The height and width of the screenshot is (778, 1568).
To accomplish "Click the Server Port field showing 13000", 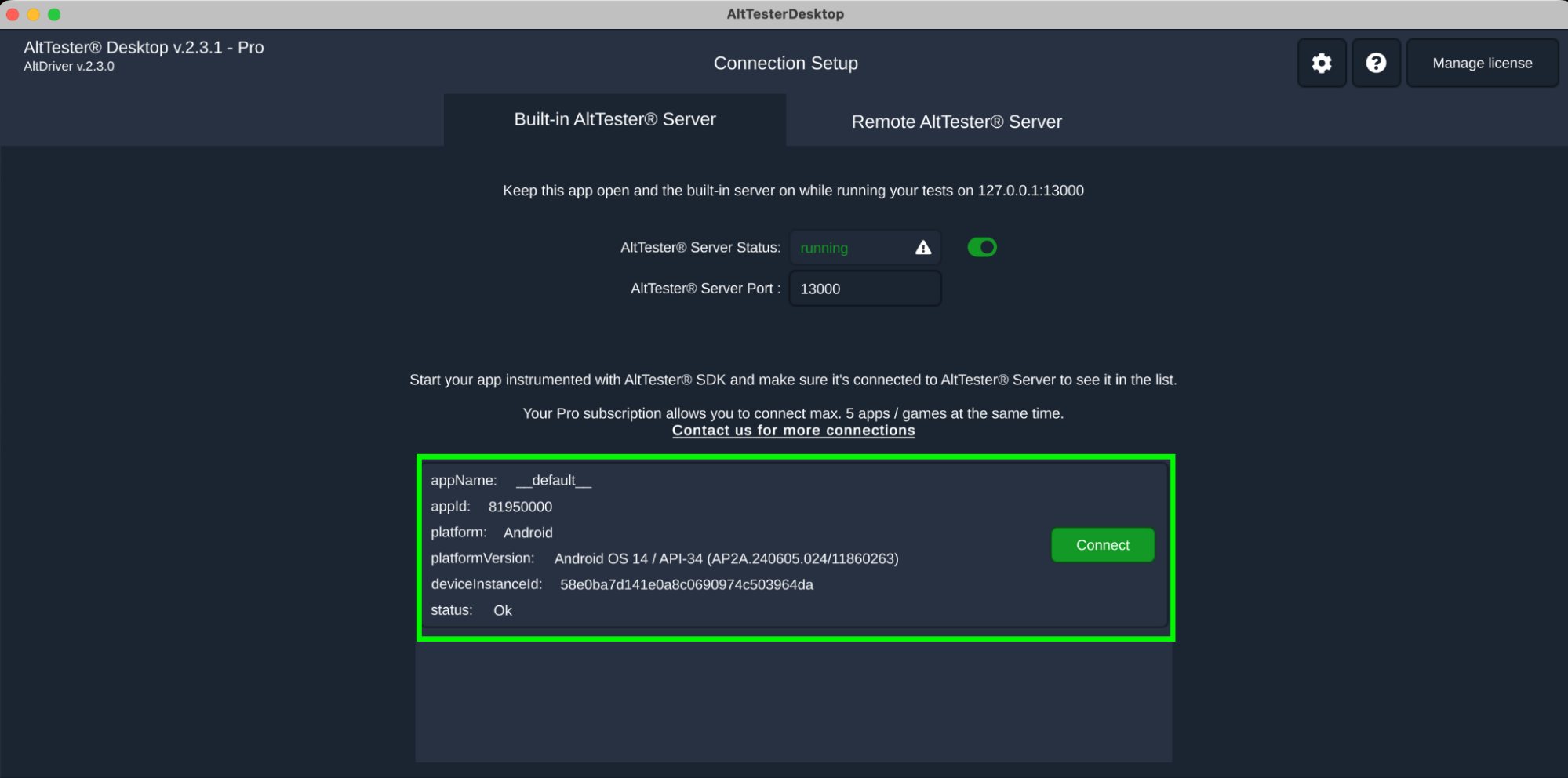I will coord(865,289).
